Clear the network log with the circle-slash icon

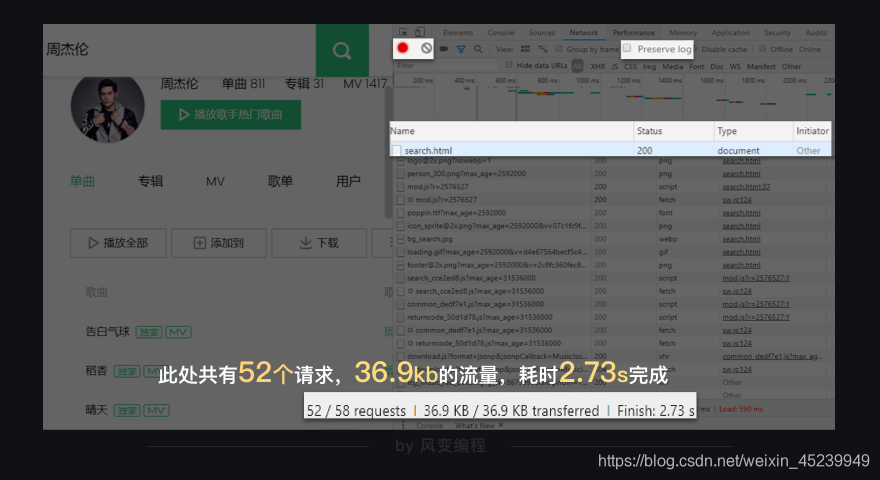click(x=426, y=48)
